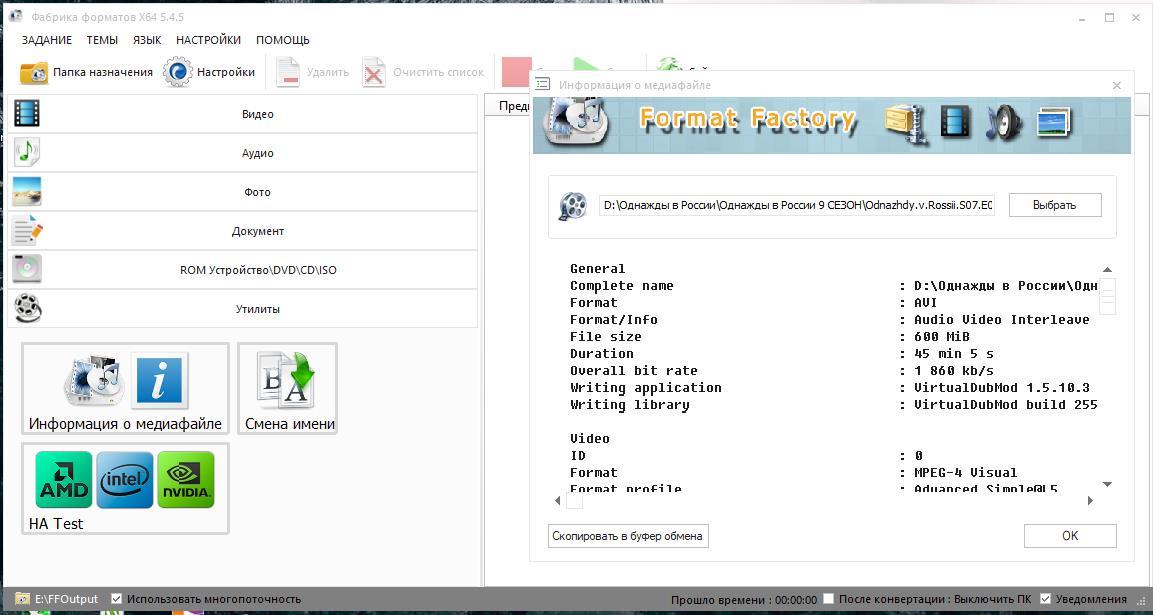The image size is (1153, 615).
Task: Click the picture icon in Format Factory banner
Action: tap(1054, 122)
